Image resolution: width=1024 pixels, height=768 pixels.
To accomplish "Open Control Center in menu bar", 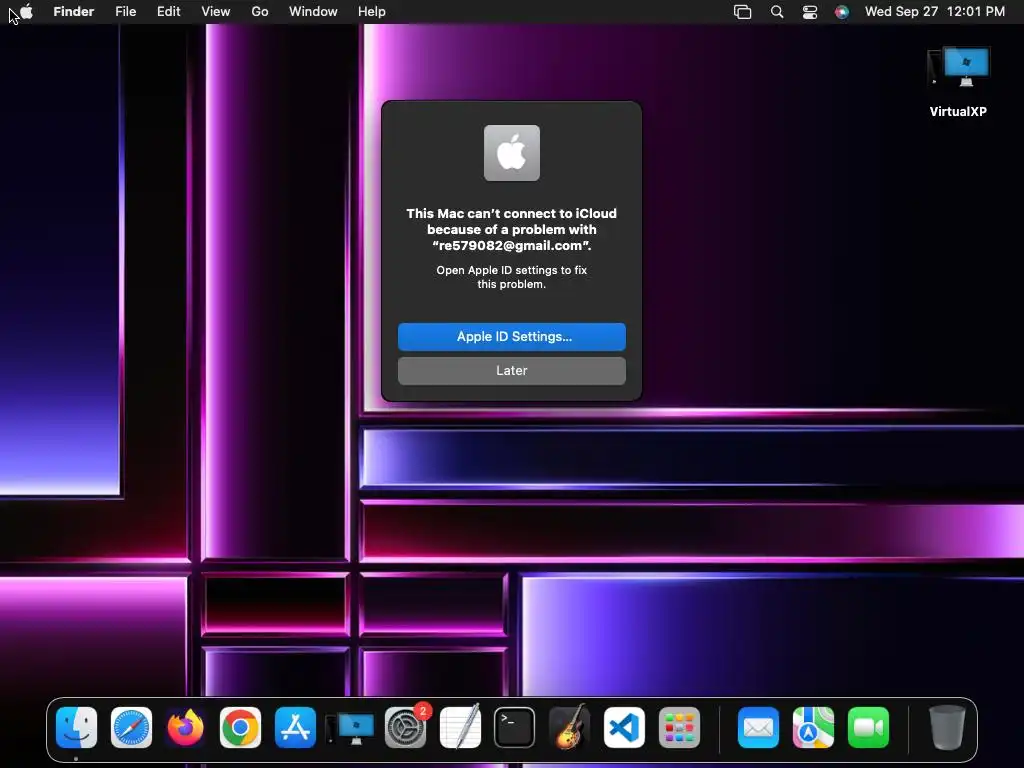I will pyautogui.click(x=810, y=12).
